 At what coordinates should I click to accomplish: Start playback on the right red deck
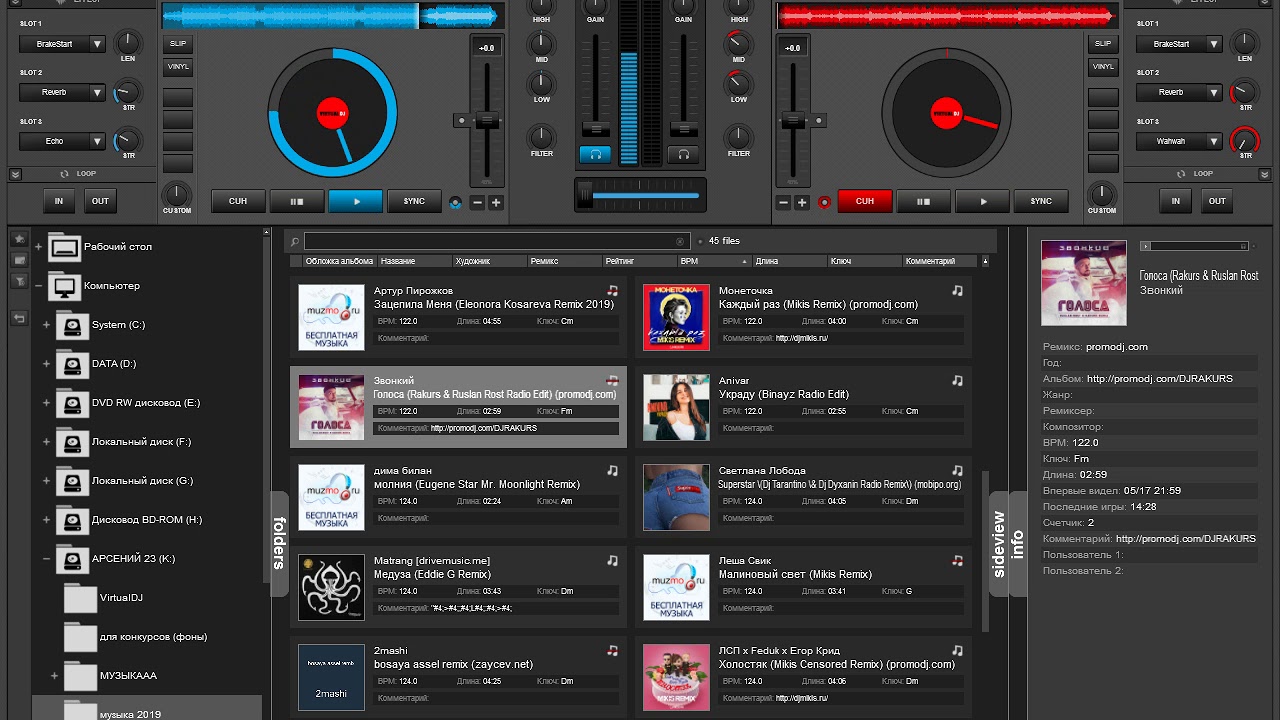pyautogui.click(x=983, y=201)
